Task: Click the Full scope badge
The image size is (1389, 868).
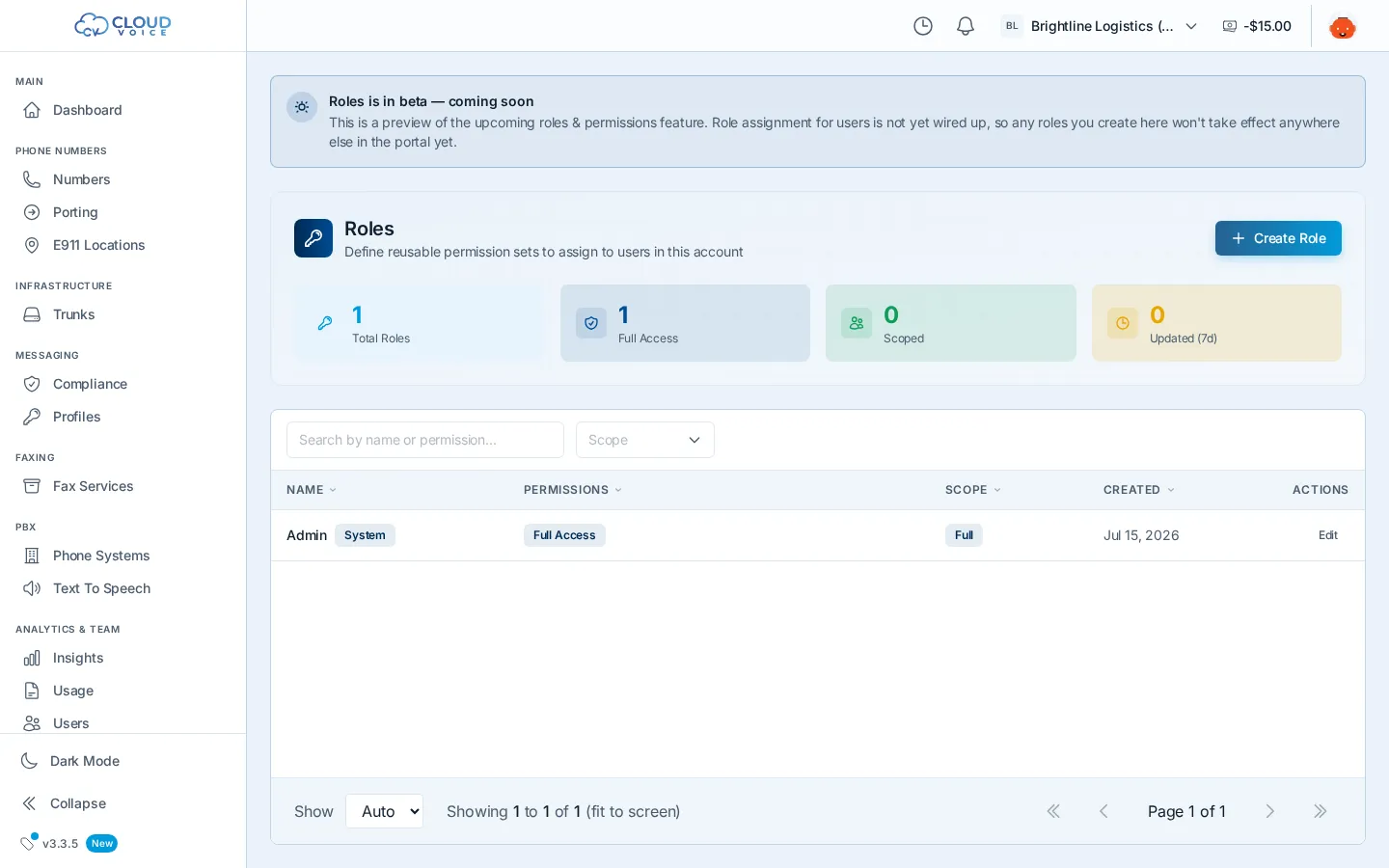Action: [964, 535]
